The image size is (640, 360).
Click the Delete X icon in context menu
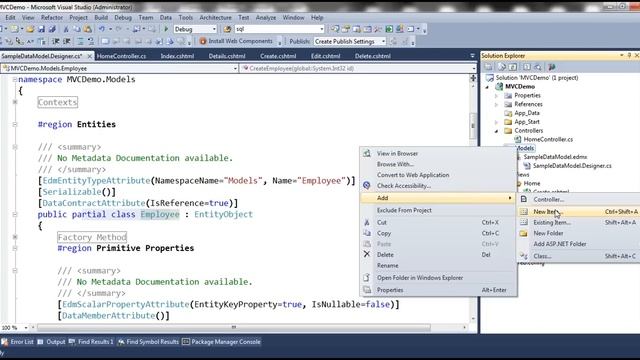367,254
